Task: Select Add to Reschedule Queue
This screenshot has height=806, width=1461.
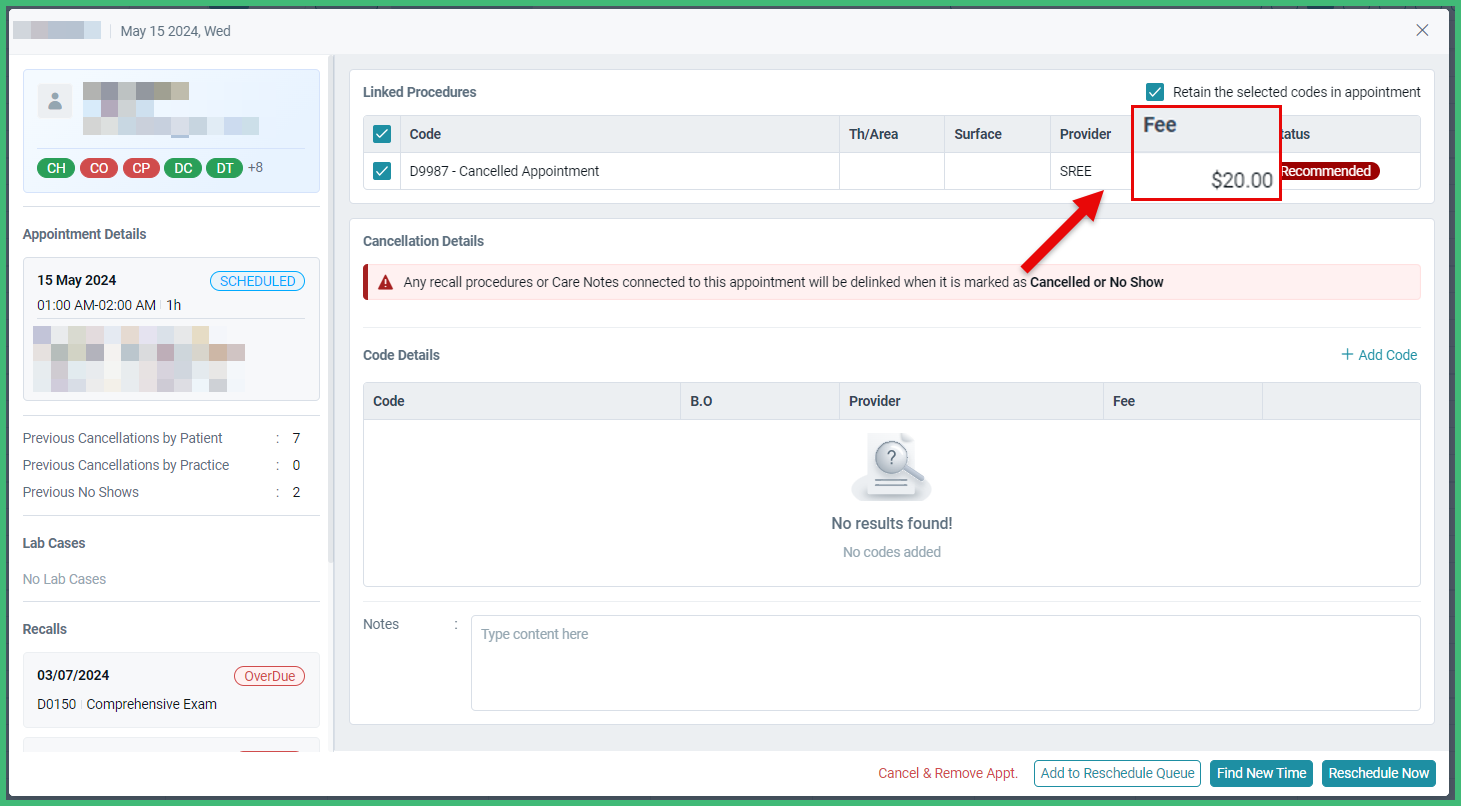Action: (1117, 773)
